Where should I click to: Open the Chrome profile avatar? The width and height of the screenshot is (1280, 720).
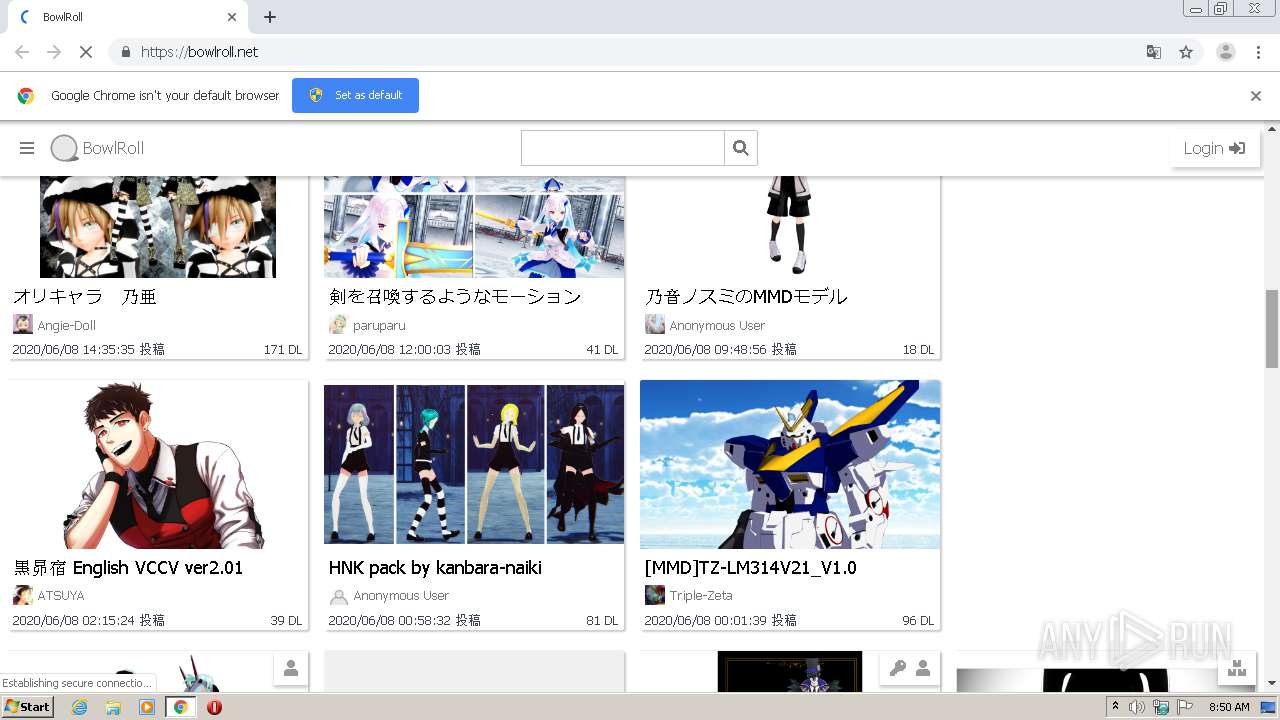[x=1226, y=52]
